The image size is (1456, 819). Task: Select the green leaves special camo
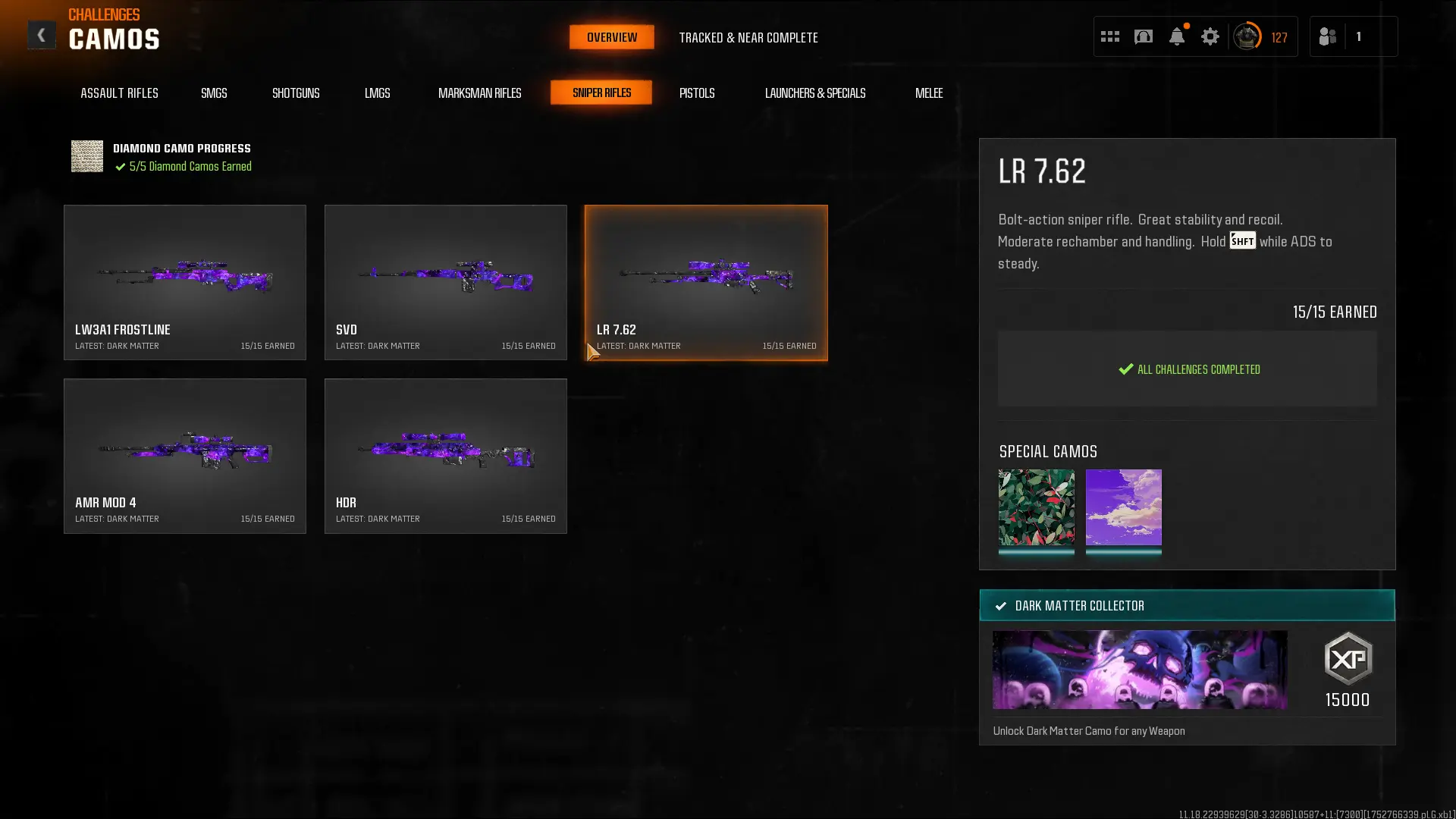tap(1036, 507)
